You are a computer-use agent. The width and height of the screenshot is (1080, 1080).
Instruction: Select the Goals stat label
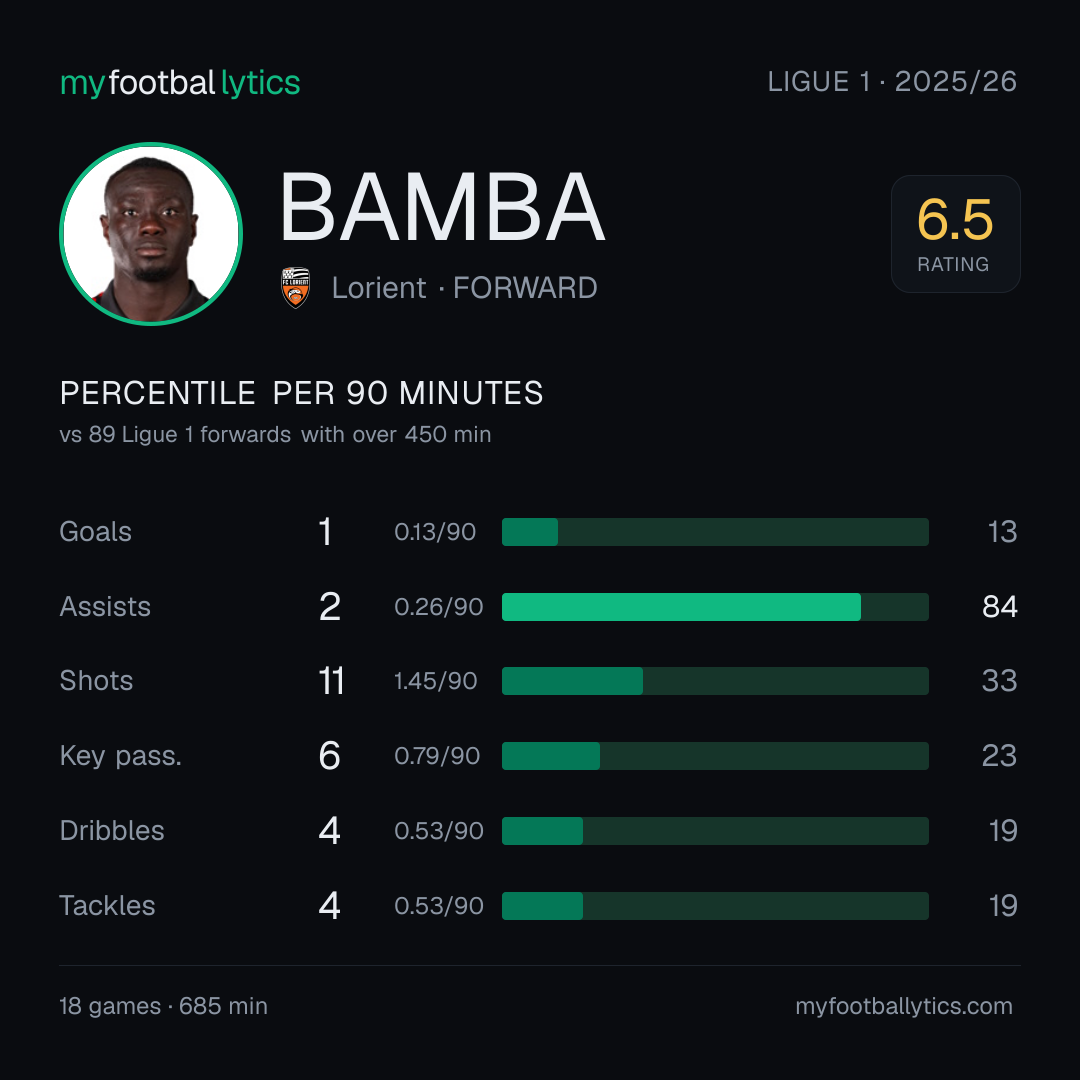(x=95, y=532)
